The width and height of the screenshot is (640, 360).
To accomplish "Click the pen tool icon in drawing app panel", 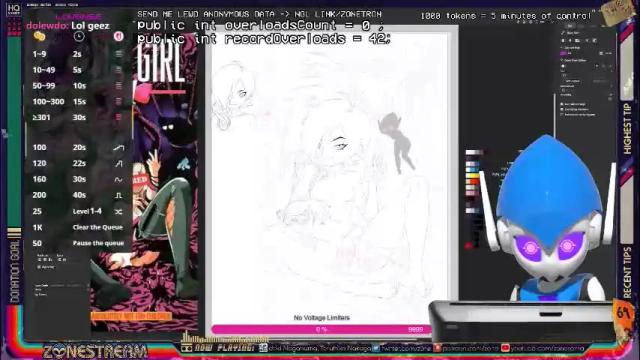I will tap(563, 33).
